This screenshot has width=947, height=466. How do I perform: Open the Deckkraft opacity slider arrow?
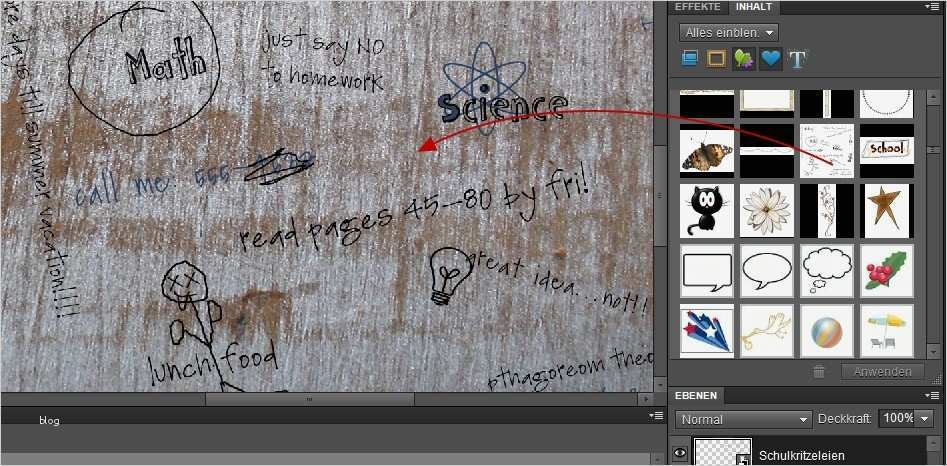(x=926, y=419)
